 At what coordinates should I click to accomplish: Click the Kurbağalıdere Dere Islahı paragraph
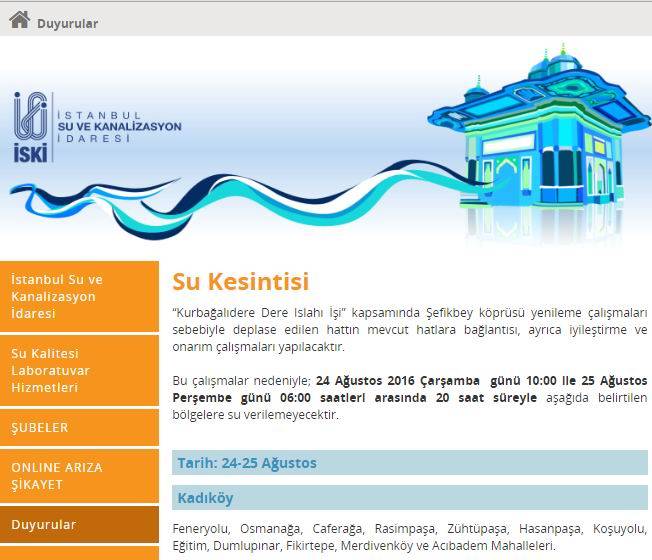[x=410, y=330]
